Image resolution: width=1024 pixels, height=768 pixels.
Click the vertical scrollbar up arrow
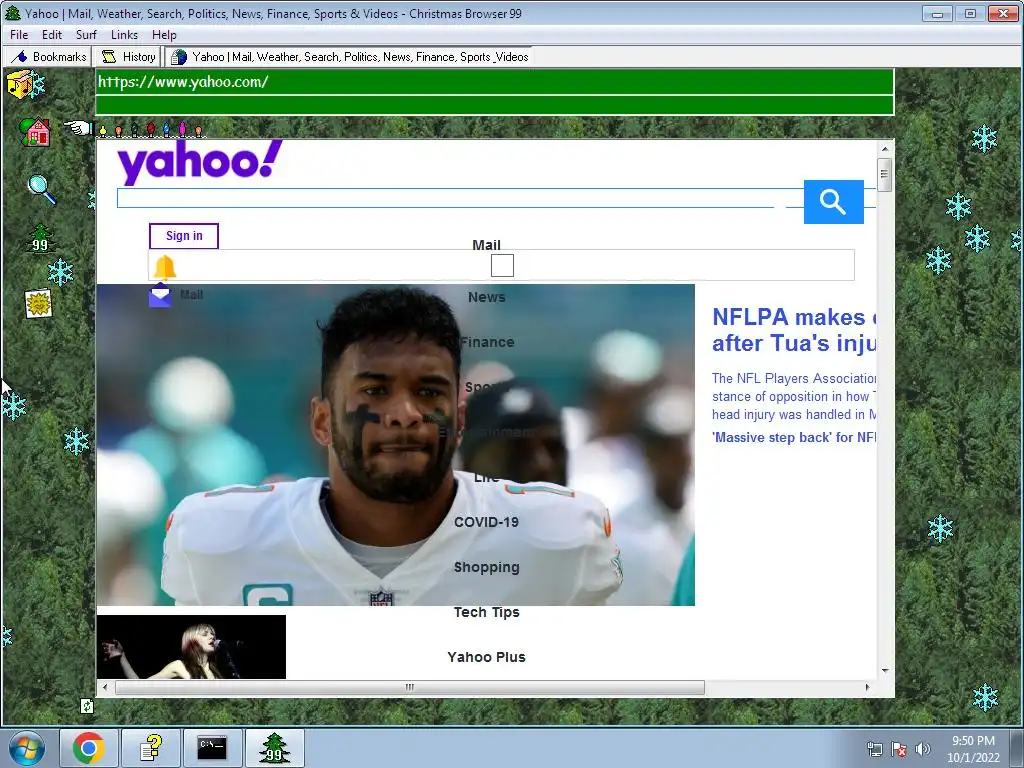[885, 149]
